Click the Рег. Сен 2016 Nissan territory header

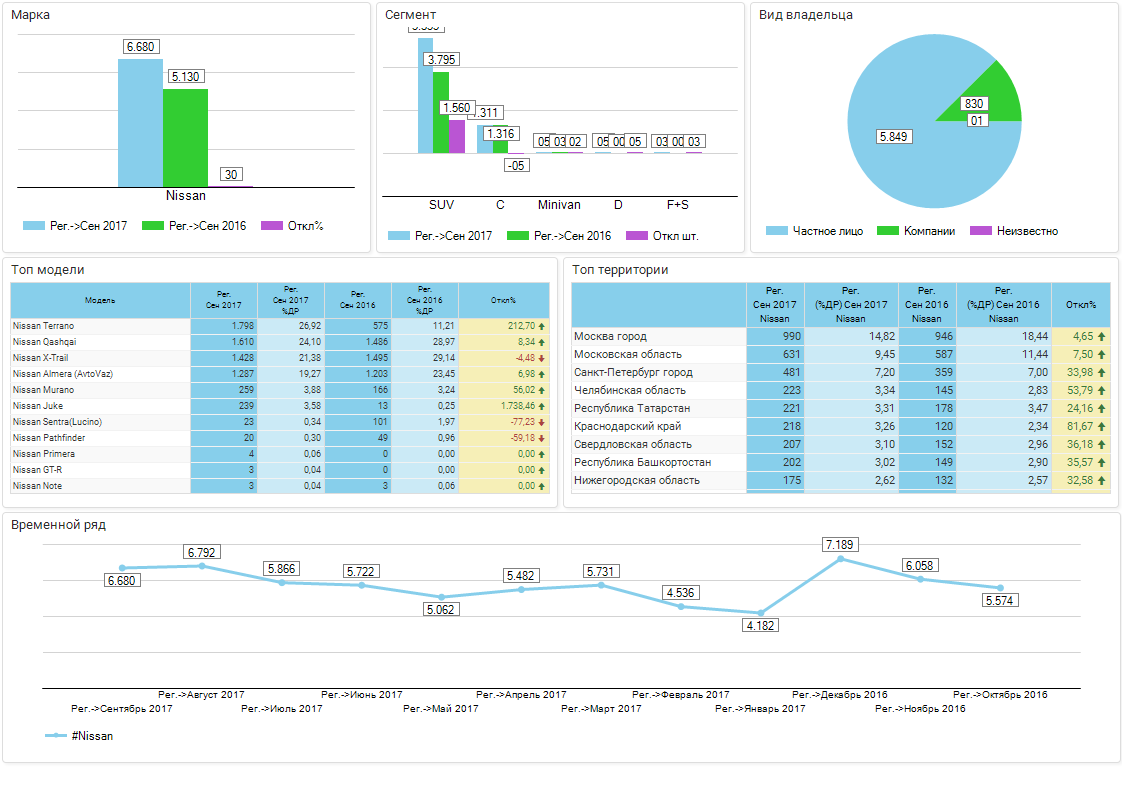pyautogui.click(x=927, y=305)
